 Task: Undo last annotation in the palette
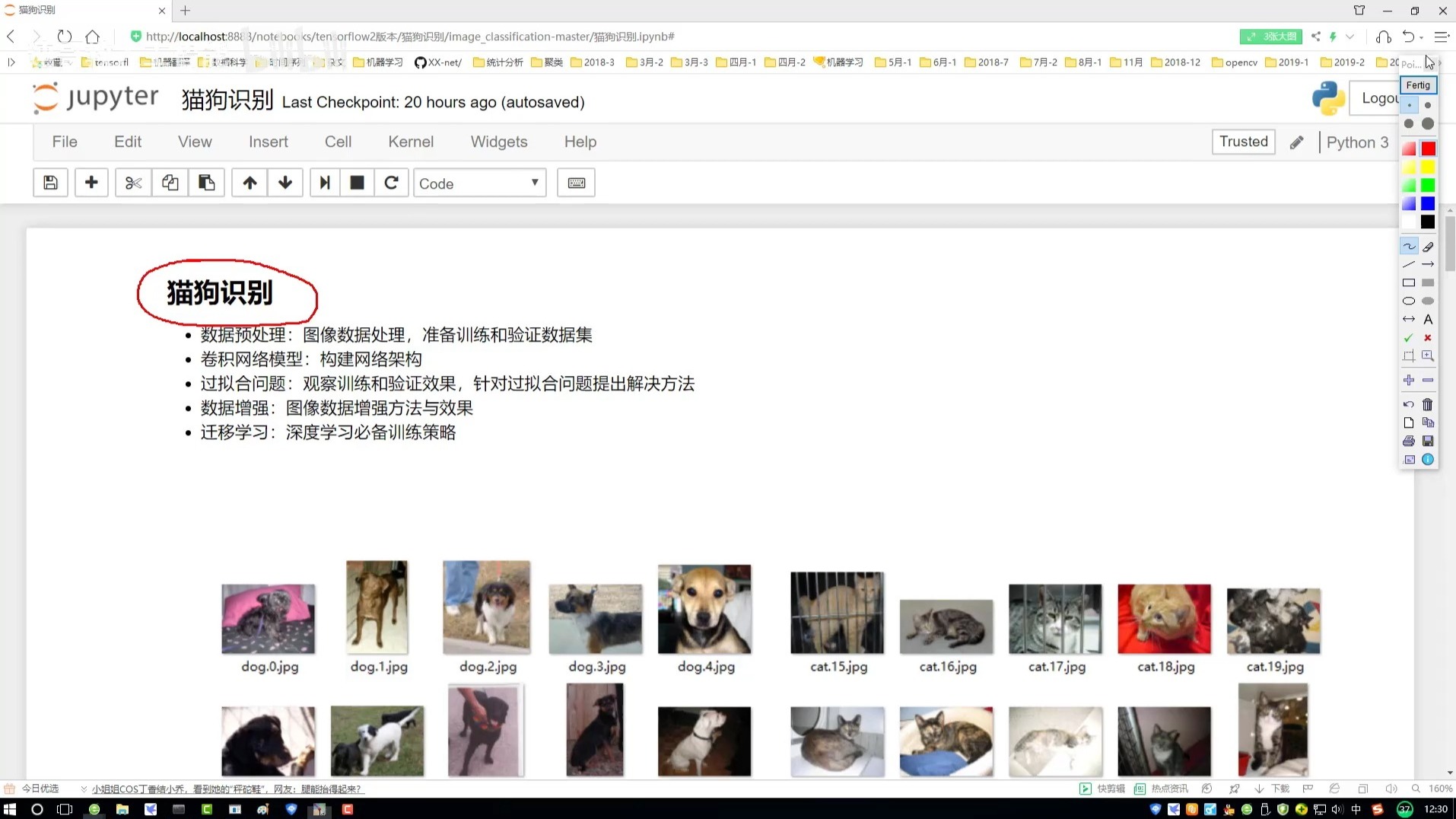pos(1409,404)
